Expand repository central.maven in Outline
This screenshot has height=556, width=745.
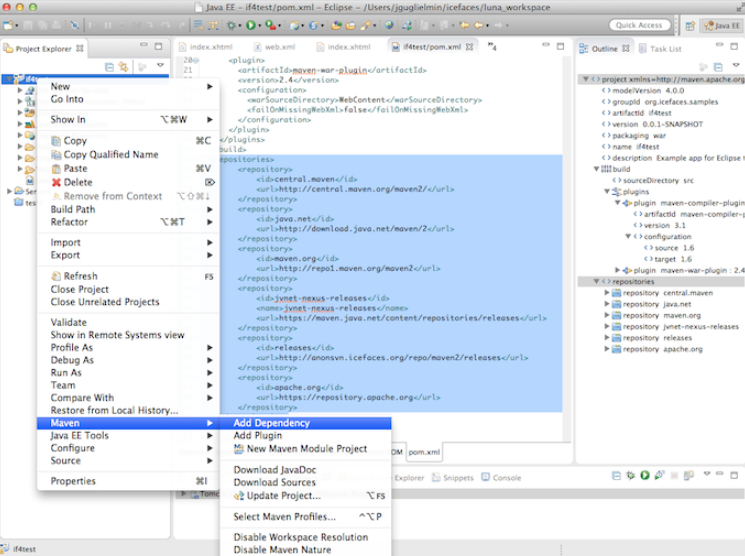pos(608,294)
